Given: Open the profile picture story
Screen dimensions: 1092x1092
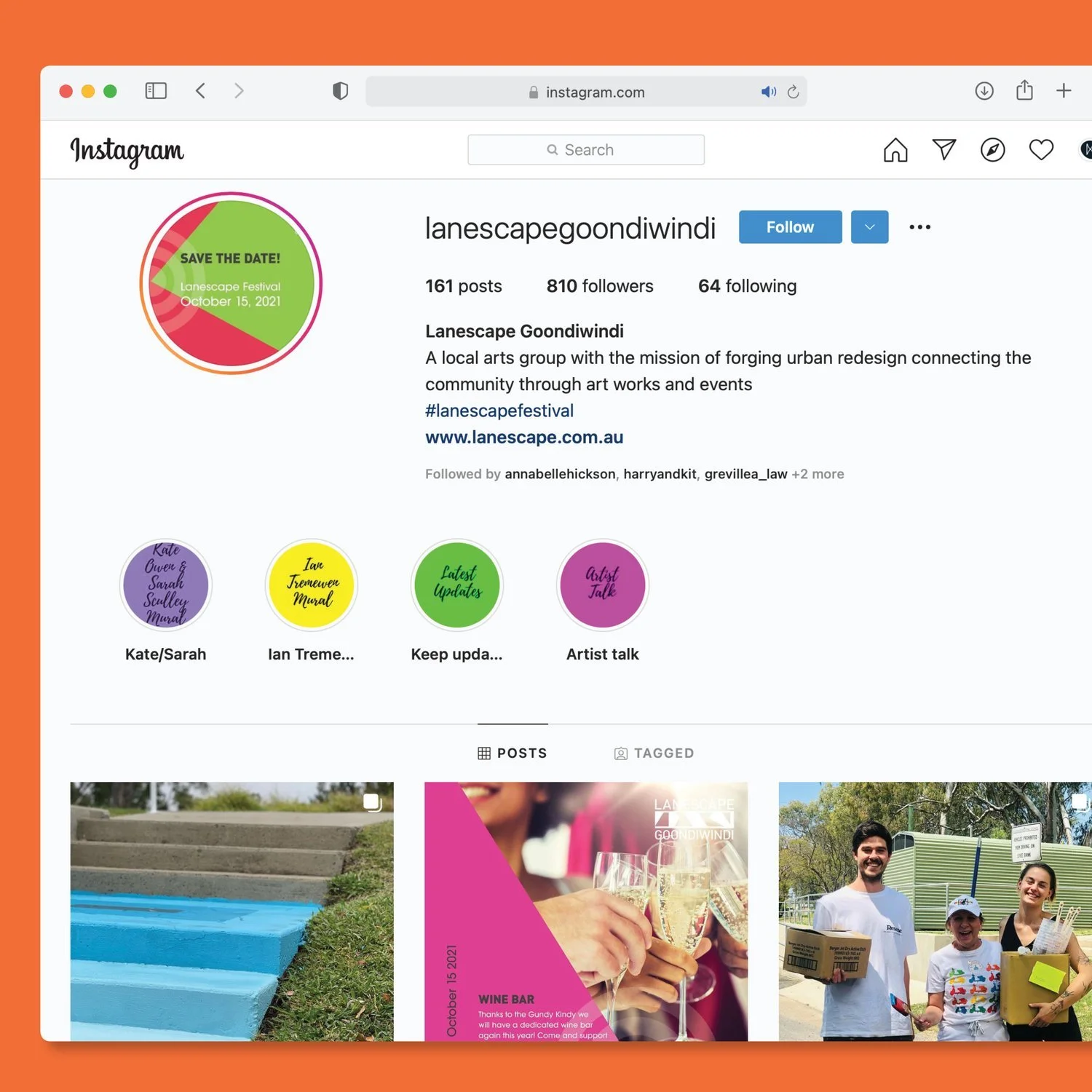Looking at the screenshot, I should pyautogui.click(x=231, y=283).
